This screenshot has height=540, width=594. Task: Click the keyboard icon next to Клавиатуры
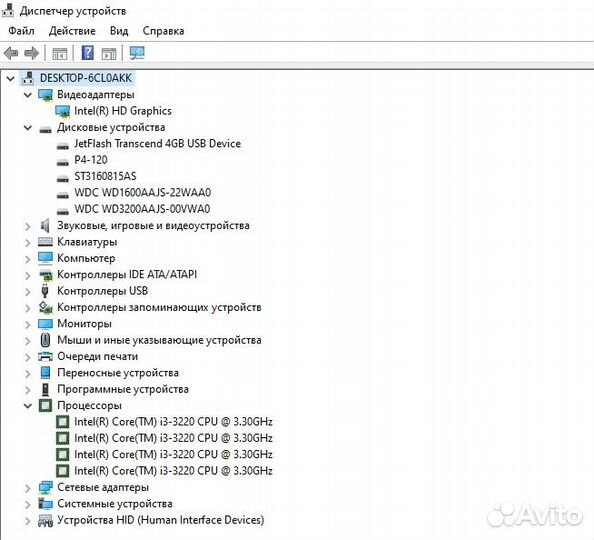point(45,242)
